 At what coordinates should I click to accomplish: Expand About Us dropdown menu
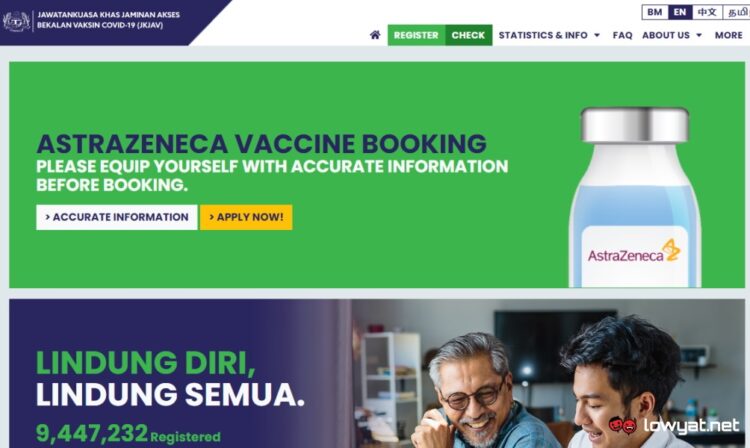point(672,35)
